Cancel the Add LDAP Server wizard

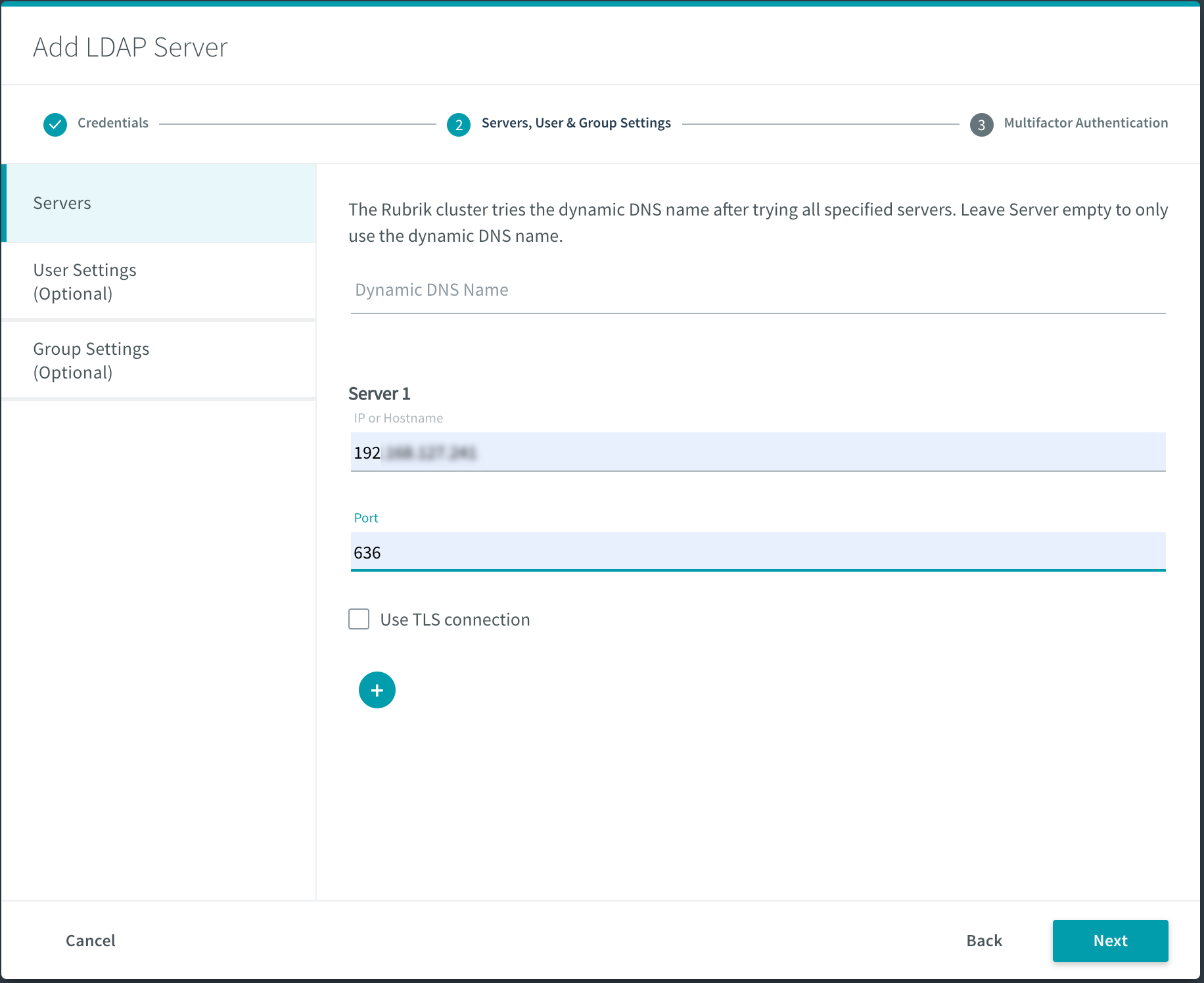pyautogui.click(x=90, y=940)
